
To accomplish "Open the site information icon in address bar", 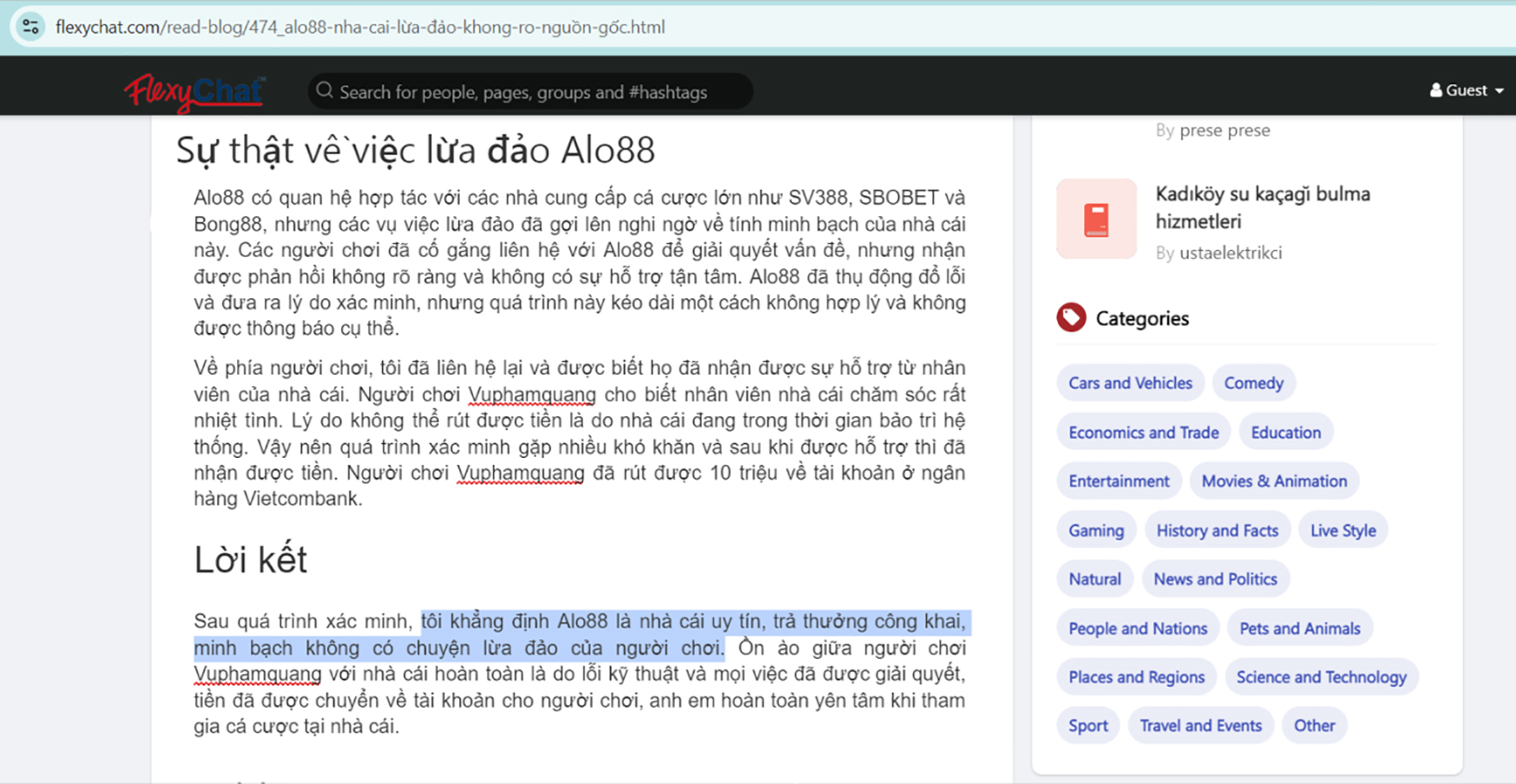I will pos(30,27).
